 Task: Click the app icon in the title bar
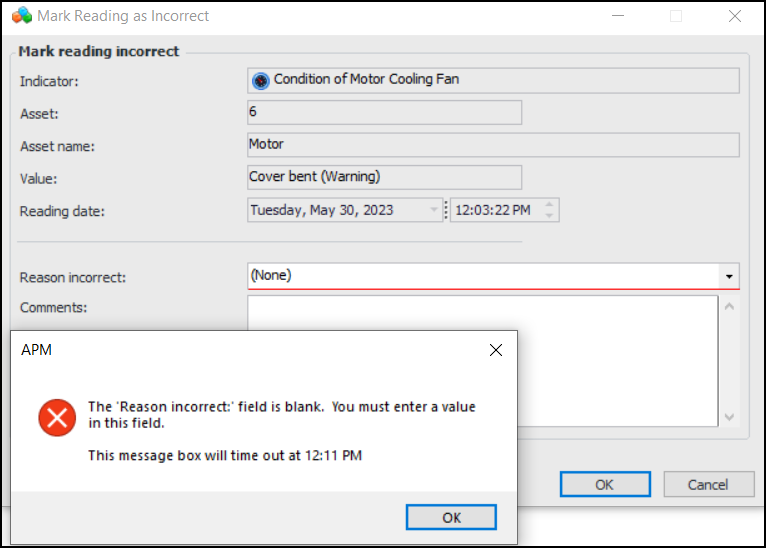pyautogui.click(x=21, y=16)
